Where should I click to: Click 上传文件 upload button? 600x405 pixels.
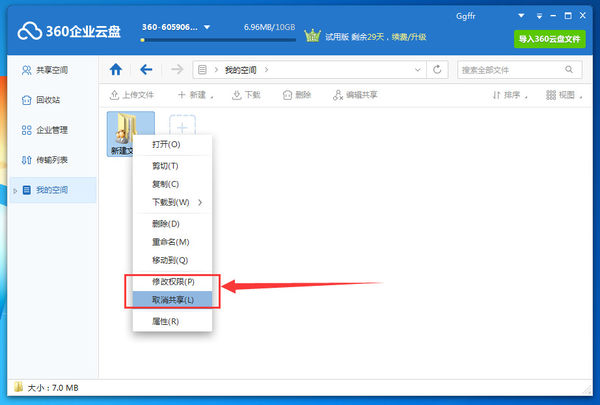(x=132, y=95)
